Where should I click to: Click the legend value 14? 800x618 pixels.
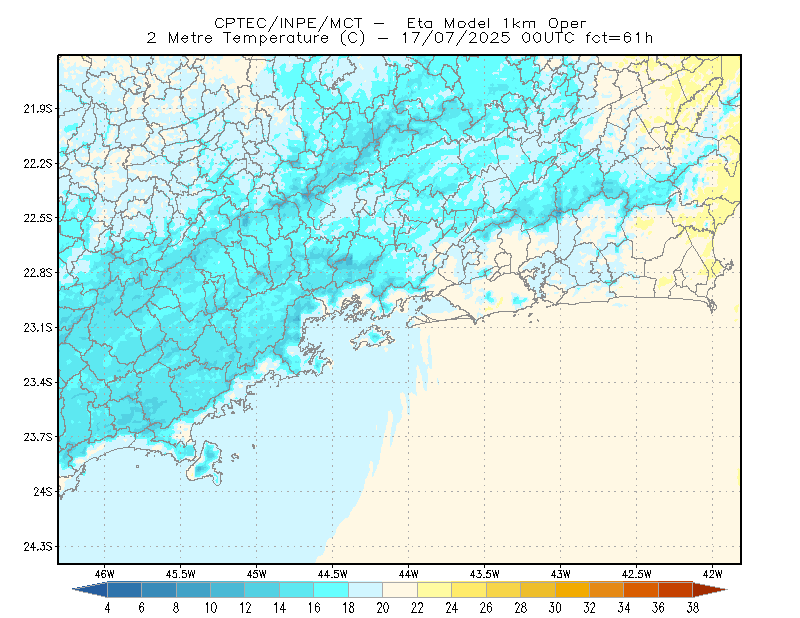280,608
